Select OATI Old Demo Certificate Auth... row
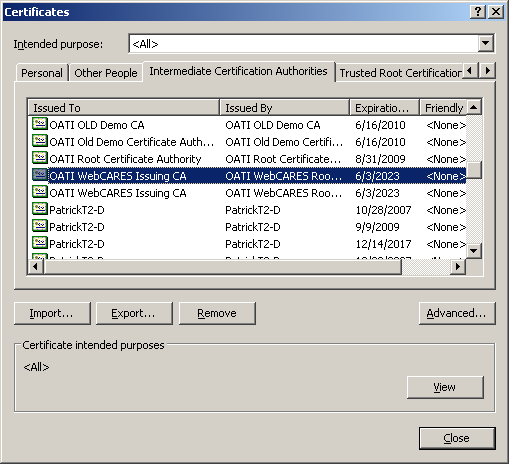 247,142
